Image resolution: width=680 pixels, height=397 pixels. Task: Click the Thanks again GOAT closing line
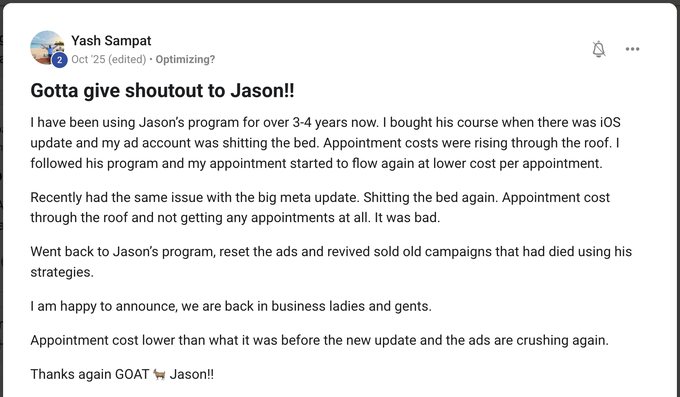[x=122, y=374]
